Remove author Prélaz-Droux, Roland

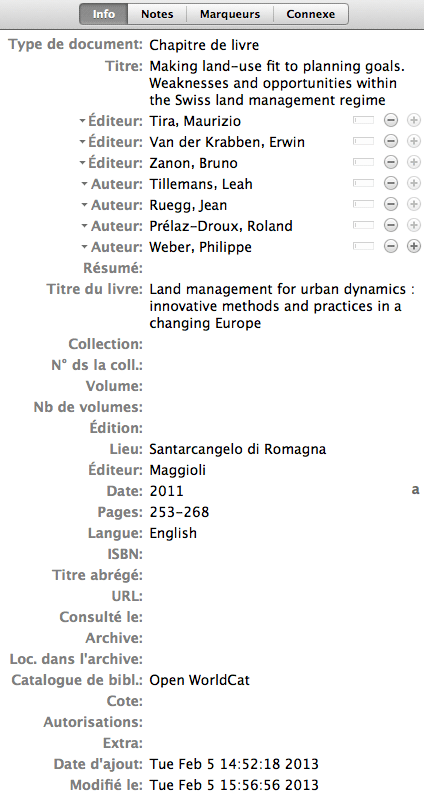pos(391,226)
